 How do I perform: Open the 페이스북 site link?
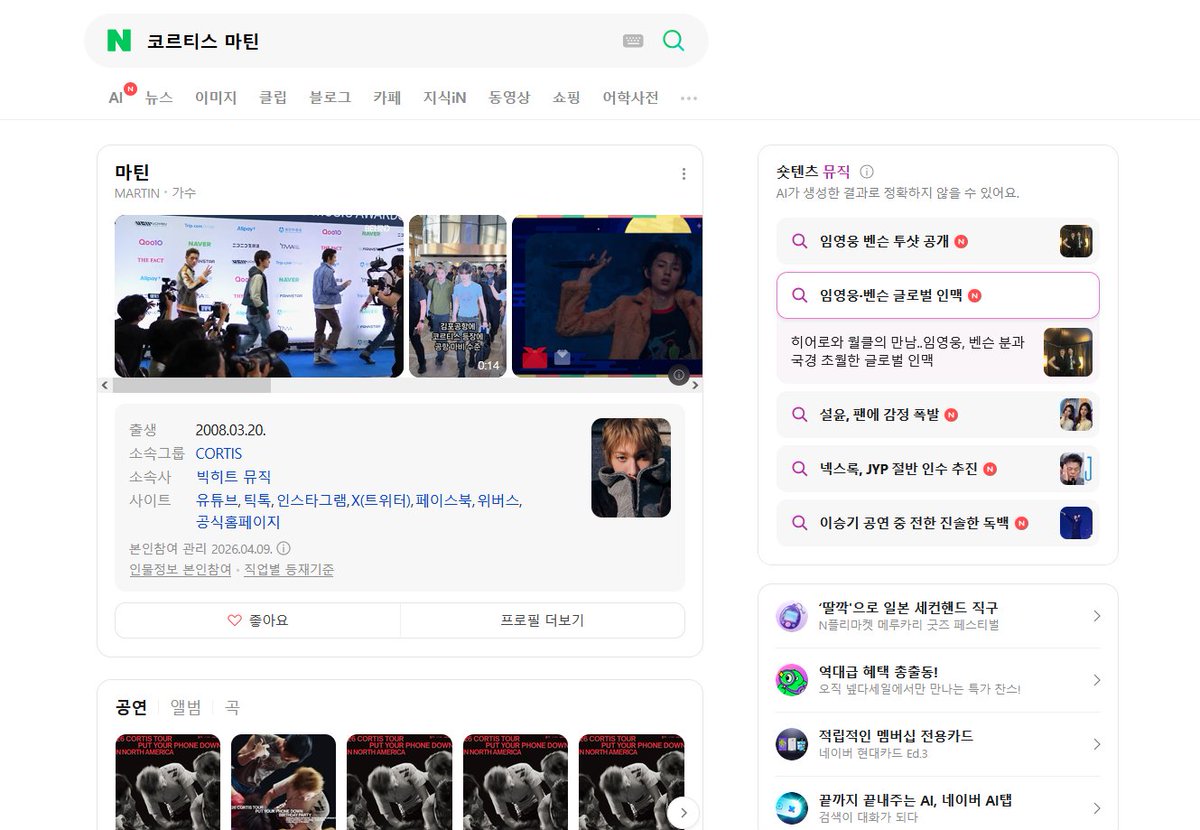445,500
